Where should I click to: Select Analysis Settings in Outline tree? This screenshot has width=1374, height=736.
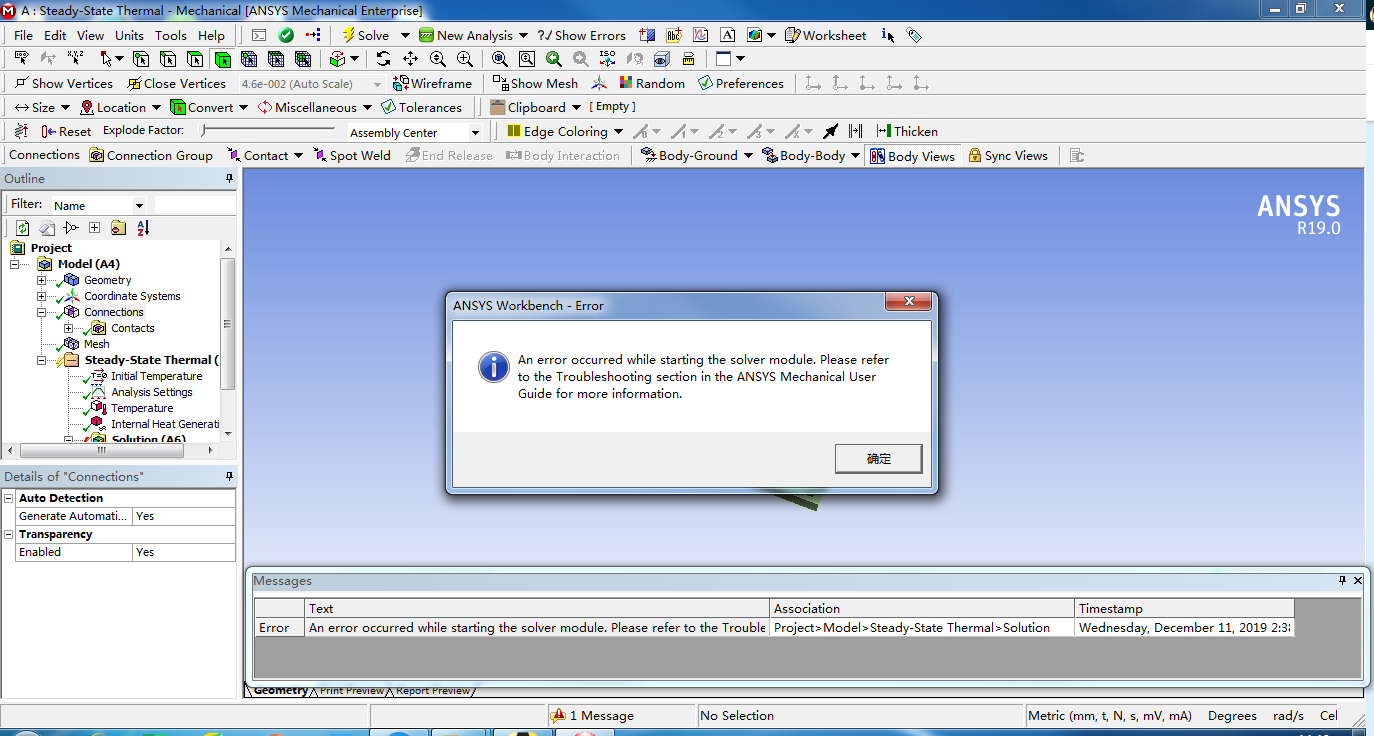point(151,392)
